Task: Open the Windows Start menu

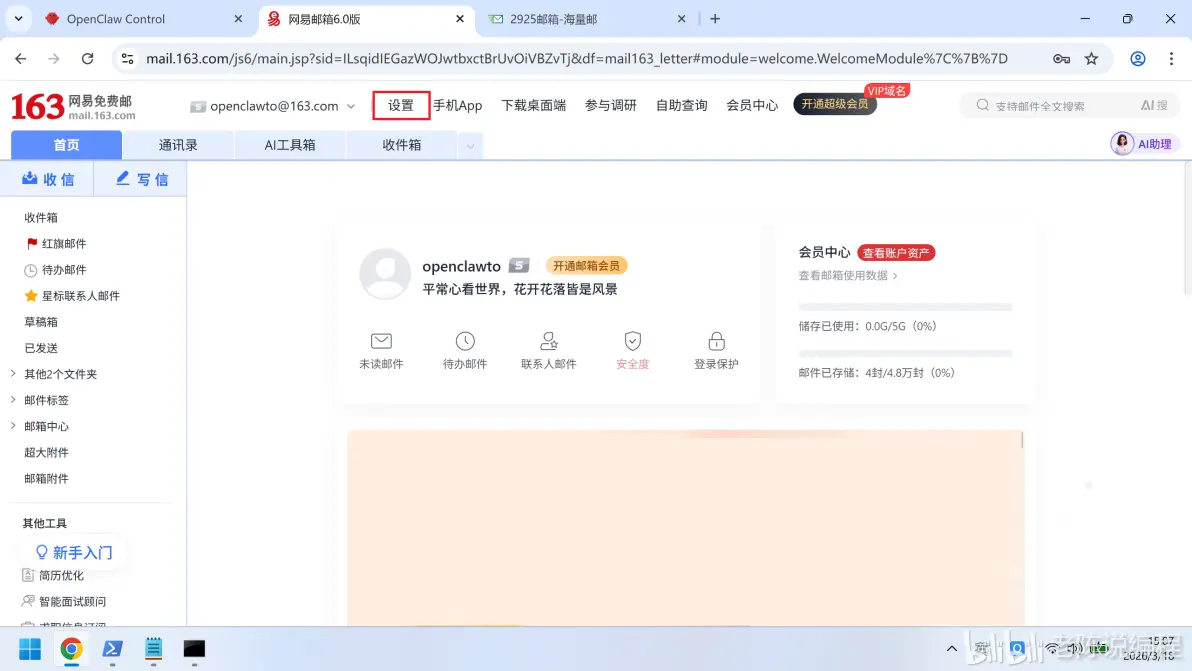Action: pos(30,649)
